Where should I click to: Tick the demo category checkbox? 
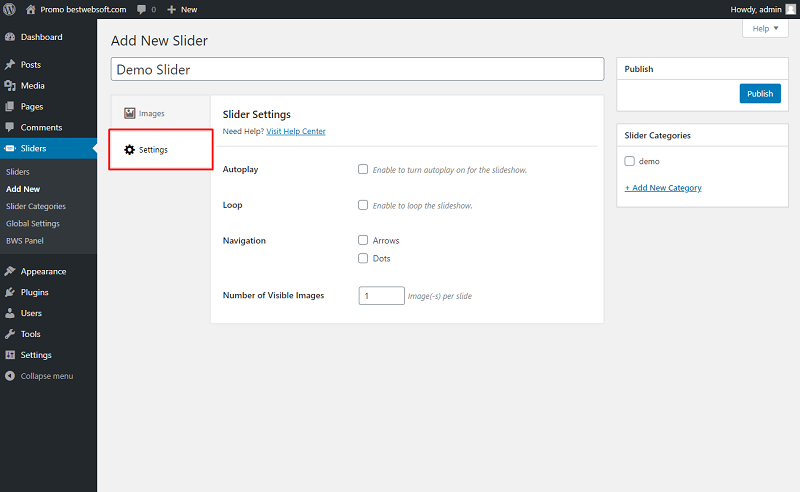(630, 161)
